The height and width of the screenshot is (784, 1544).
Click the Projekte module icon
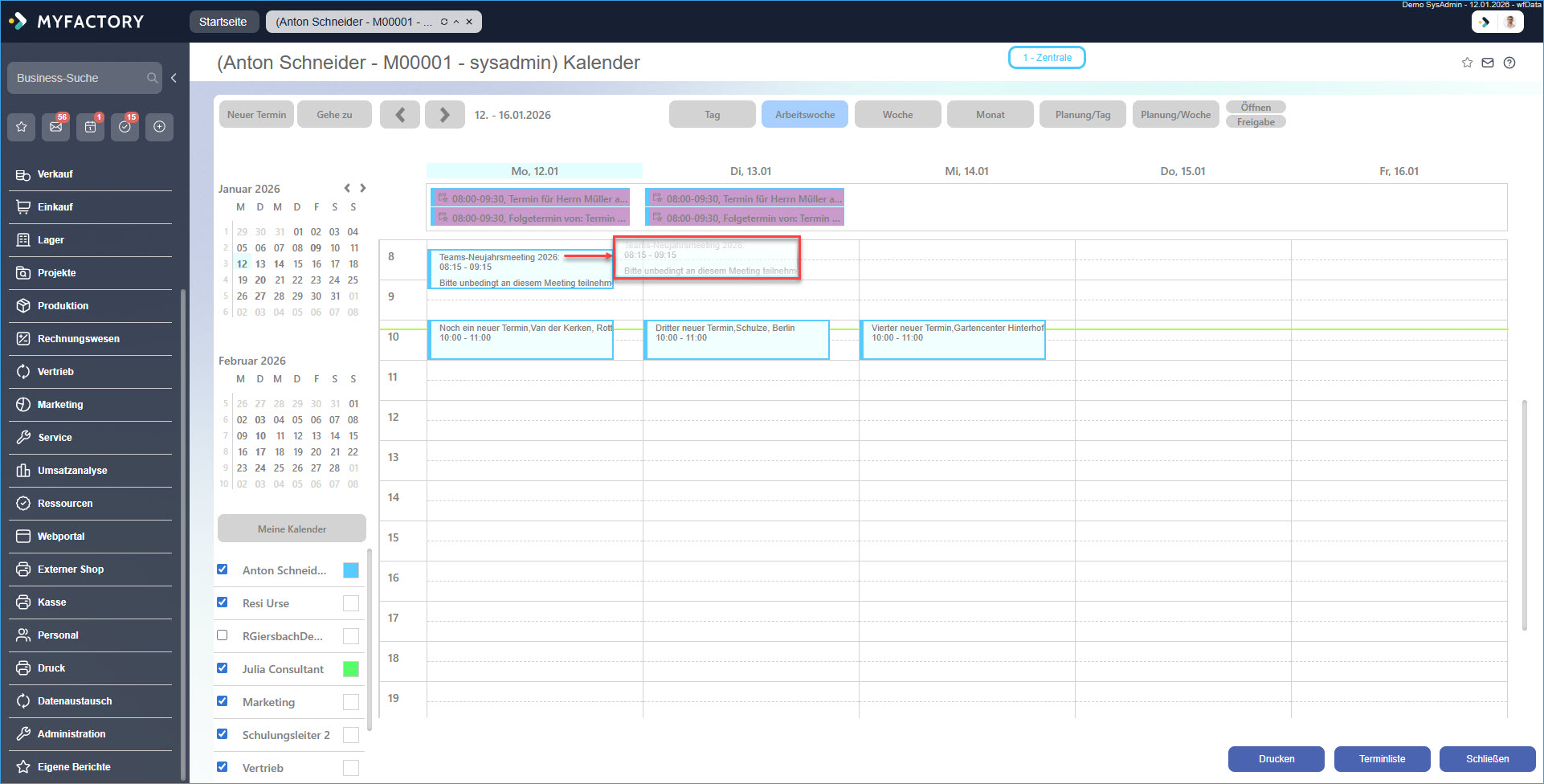click(x=23, y=273)
